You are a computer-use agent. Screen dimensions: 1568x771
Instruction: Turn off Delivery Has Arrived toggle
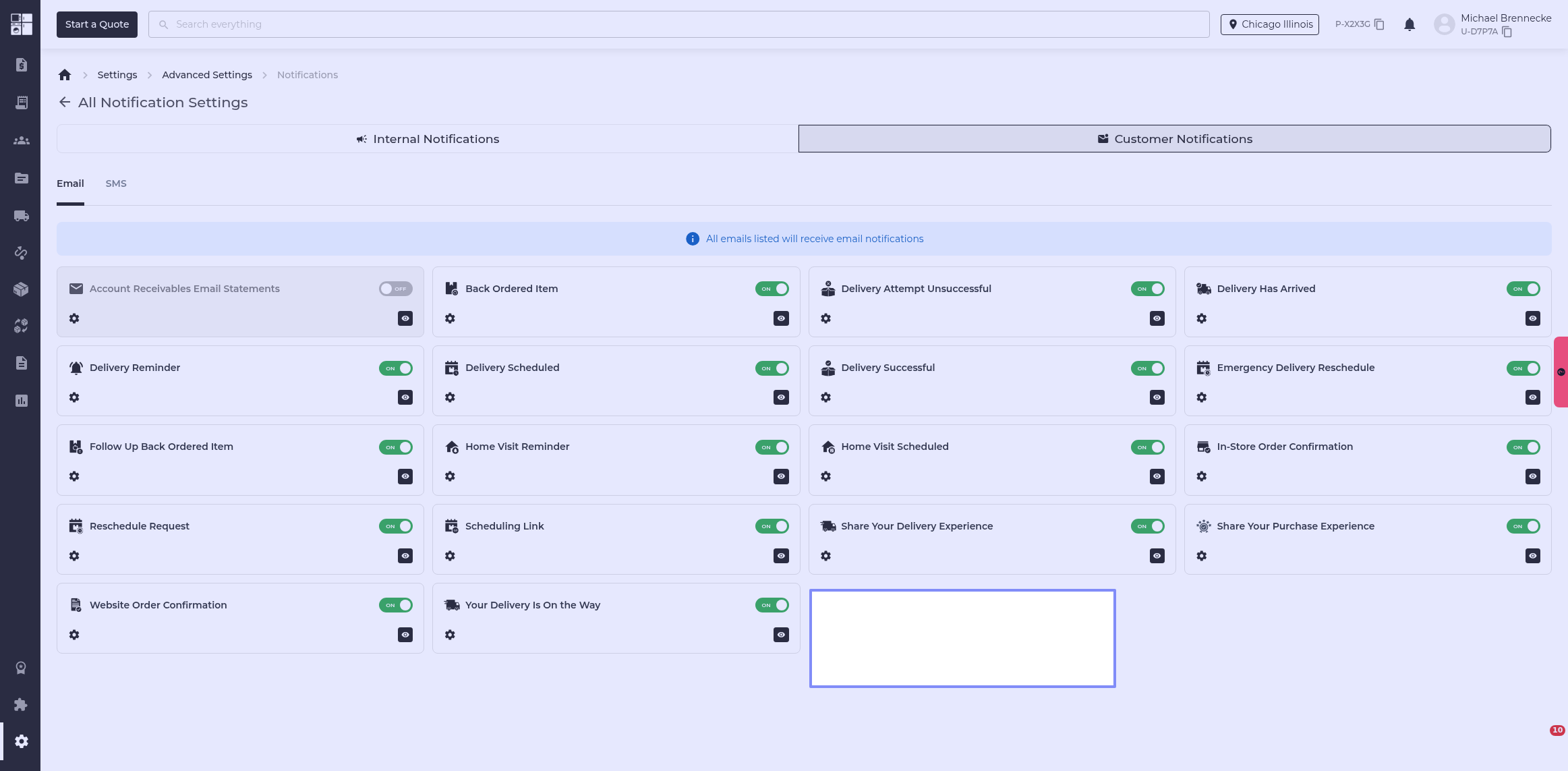click(x=1523, y=289)
